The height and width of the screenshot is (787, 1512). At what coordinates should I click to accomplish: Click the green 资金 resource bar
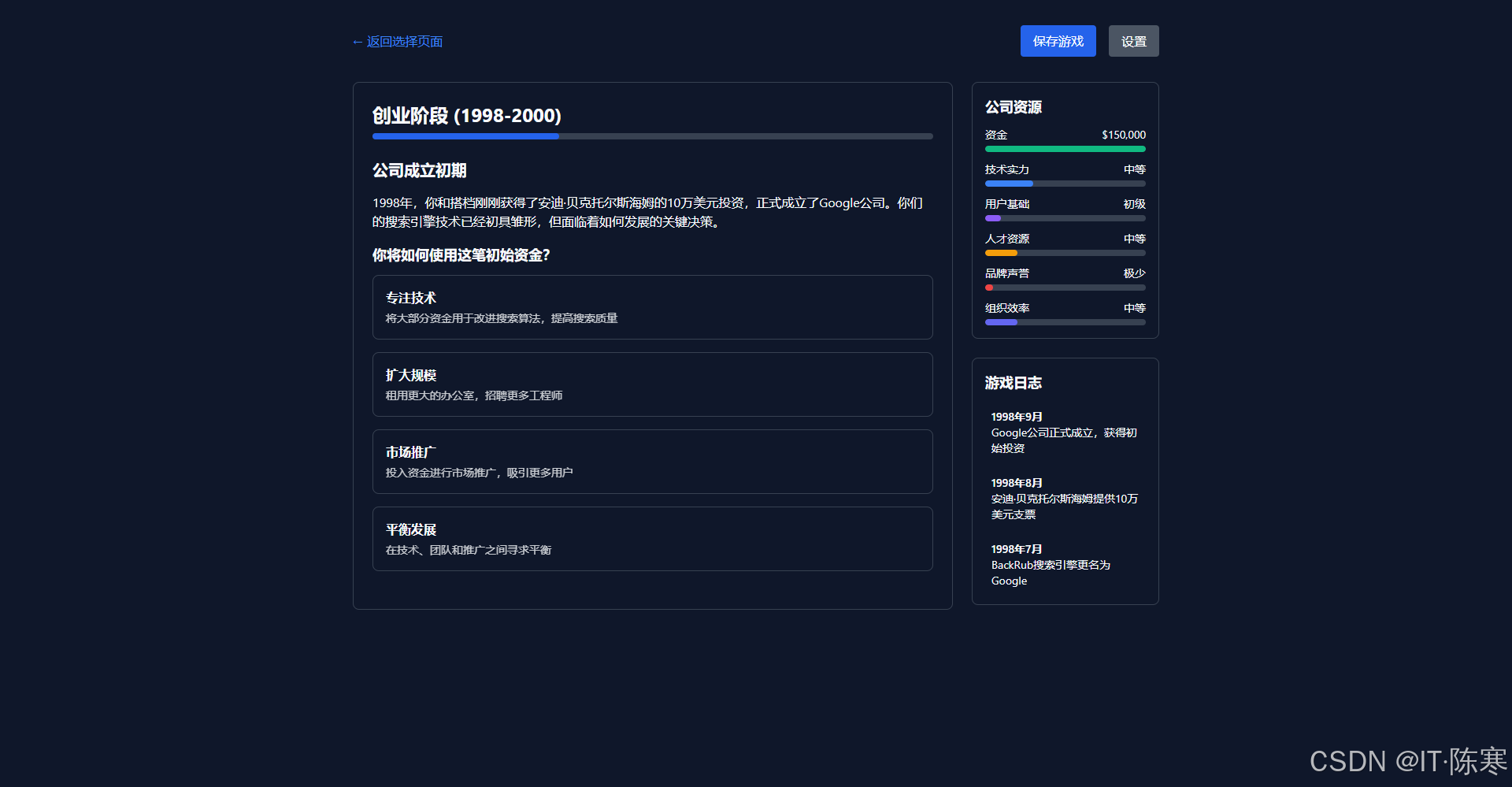pos(1065,149)
